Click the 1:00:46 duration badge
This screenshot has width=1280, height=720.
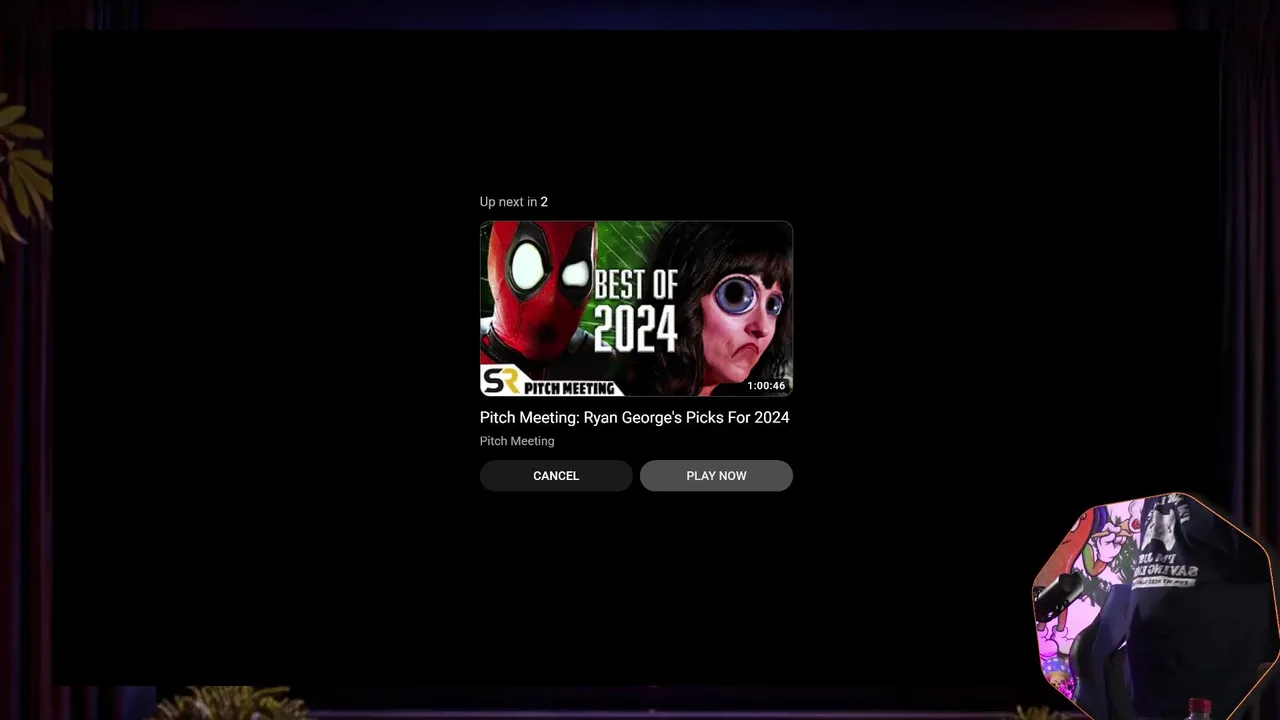(766, 386)
